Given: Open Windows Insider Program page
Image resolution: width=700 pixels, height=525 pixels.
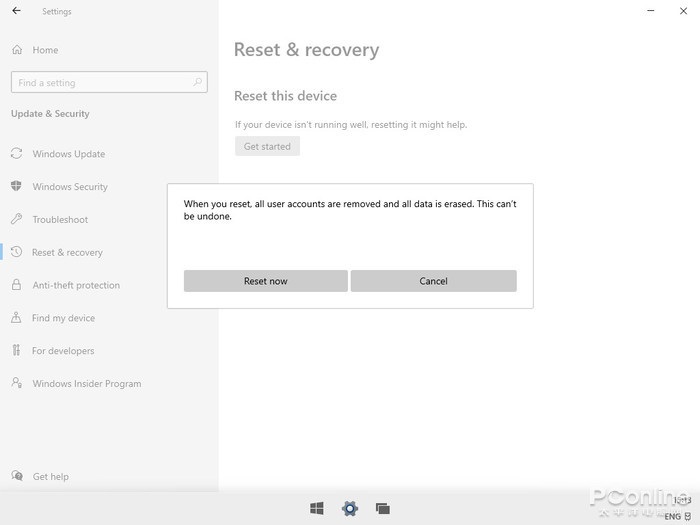Looking at the screenshot, I should click(87, 383).
